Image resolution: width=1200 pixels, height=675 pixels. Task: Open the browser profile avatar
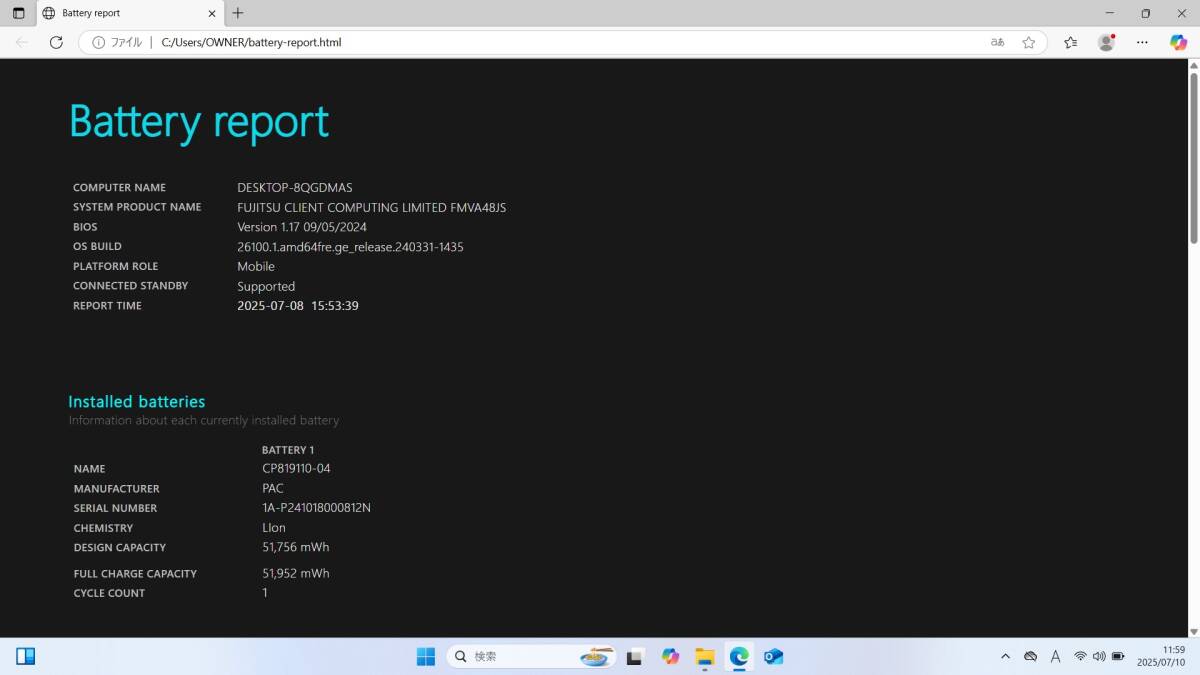1106,42
